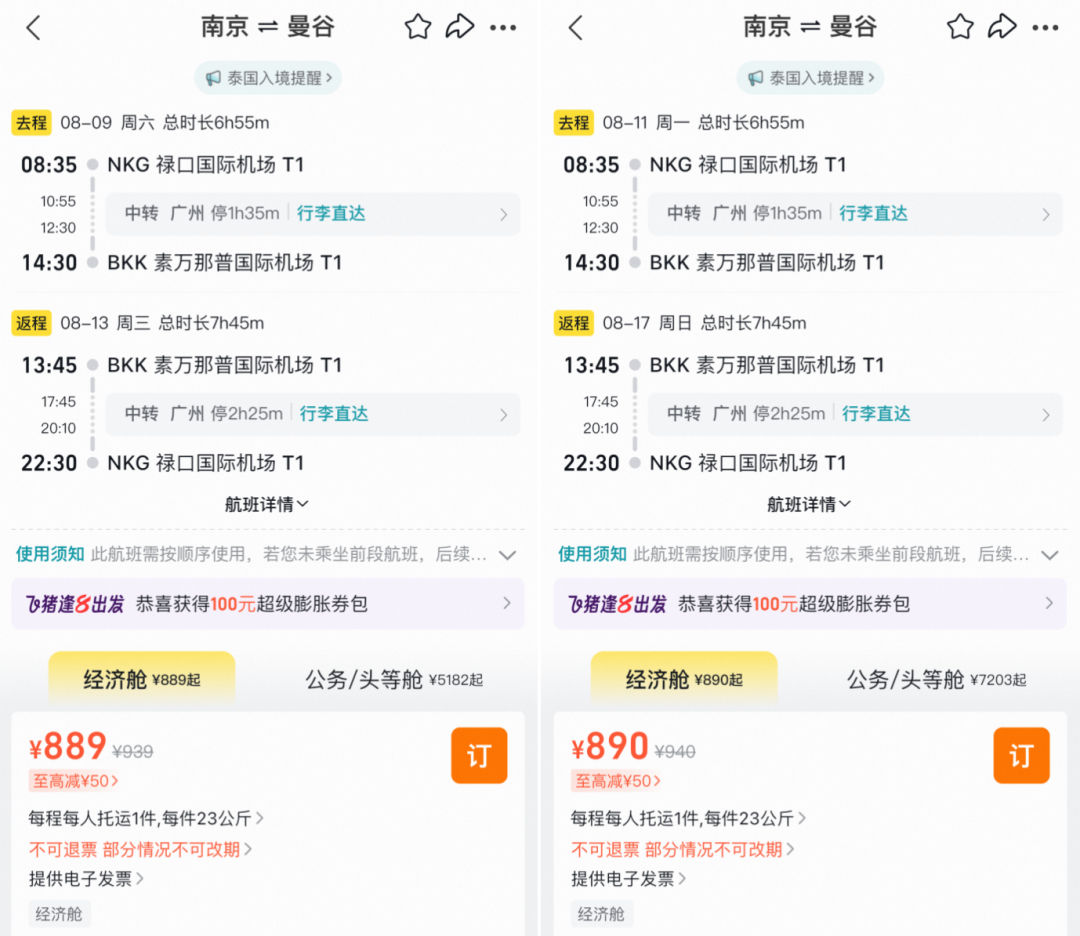The width and height of the screenshot is (1080, 936).
Task: Tap the orange 订 booking button for ¥889
Action: pos(478,755)
